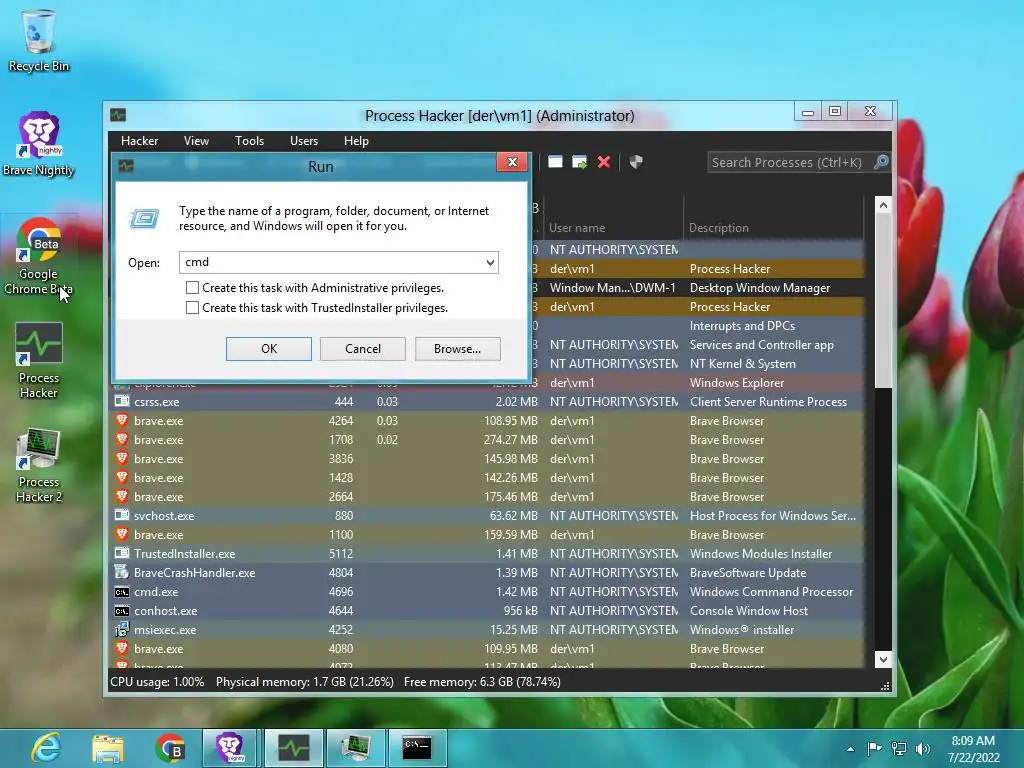The image size is (1024, 768).
Task: Open File Explorer from the taskbar
Action: click(x=108, y=748)
